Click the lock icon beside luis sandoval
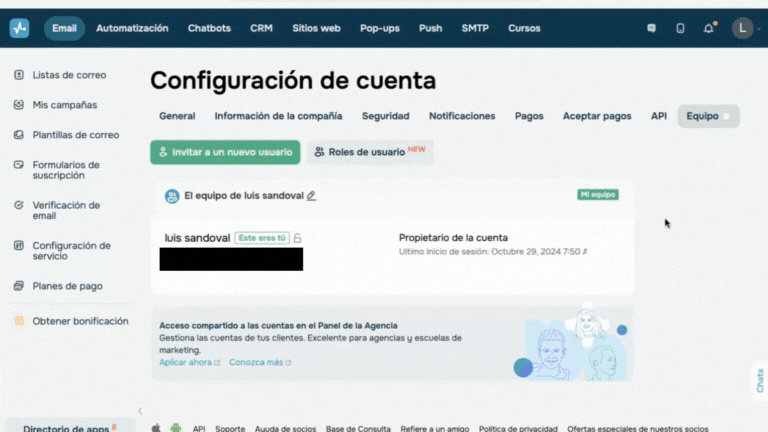 [x=297, y=238]
